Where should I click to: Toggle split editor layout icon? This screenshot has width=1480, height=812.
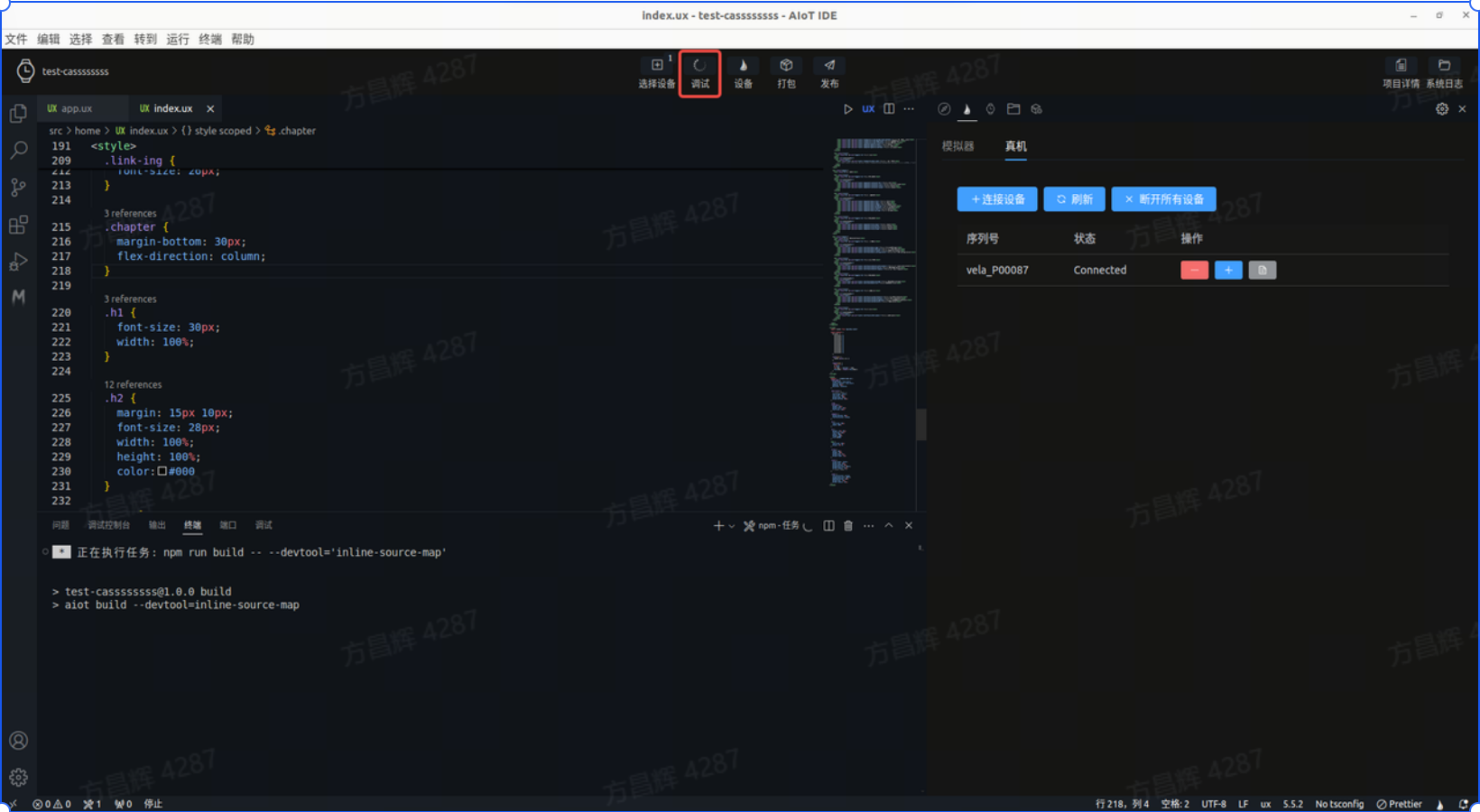point(889,109)
